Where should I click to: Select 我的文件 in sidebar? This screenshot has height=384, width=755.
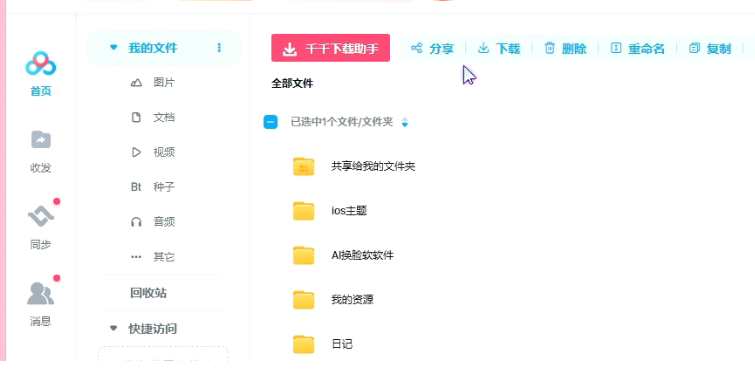click(x=153, y=48)
